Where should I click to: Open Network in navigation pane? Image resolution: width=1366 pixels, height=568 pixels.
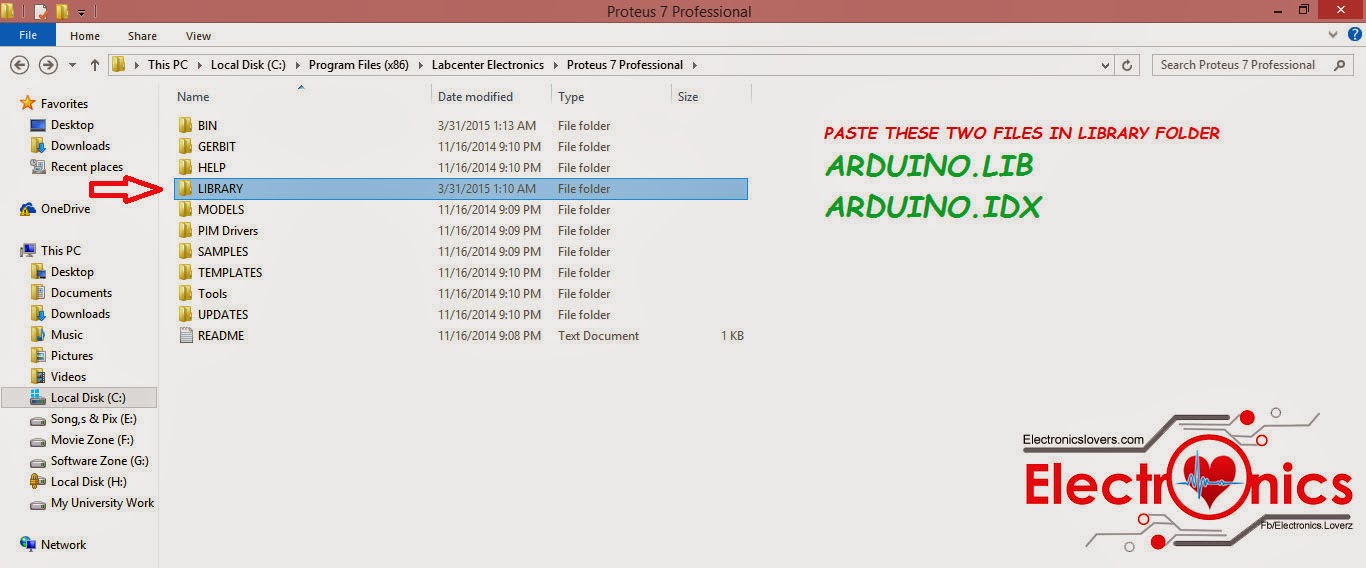pyautogui.click(x=63, y=545)
